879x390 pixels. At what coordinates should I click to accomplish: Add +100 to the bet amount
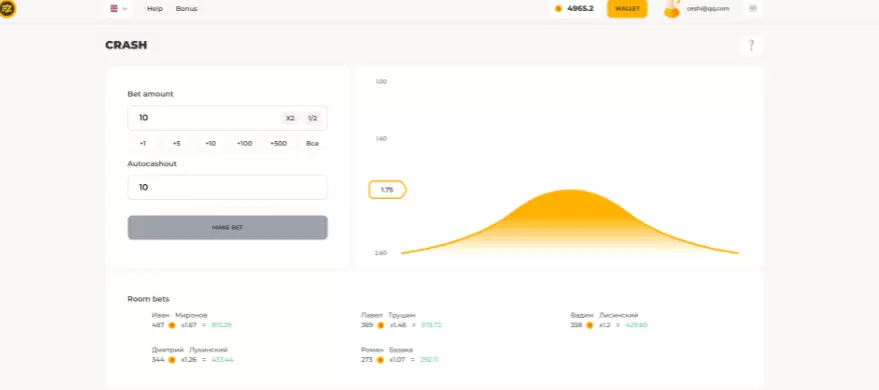pos(244,143)
